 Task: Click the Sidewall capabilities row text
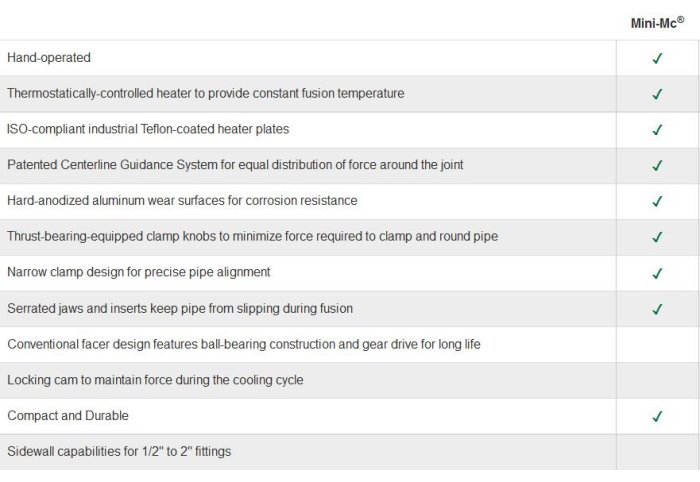coord(119,452)
